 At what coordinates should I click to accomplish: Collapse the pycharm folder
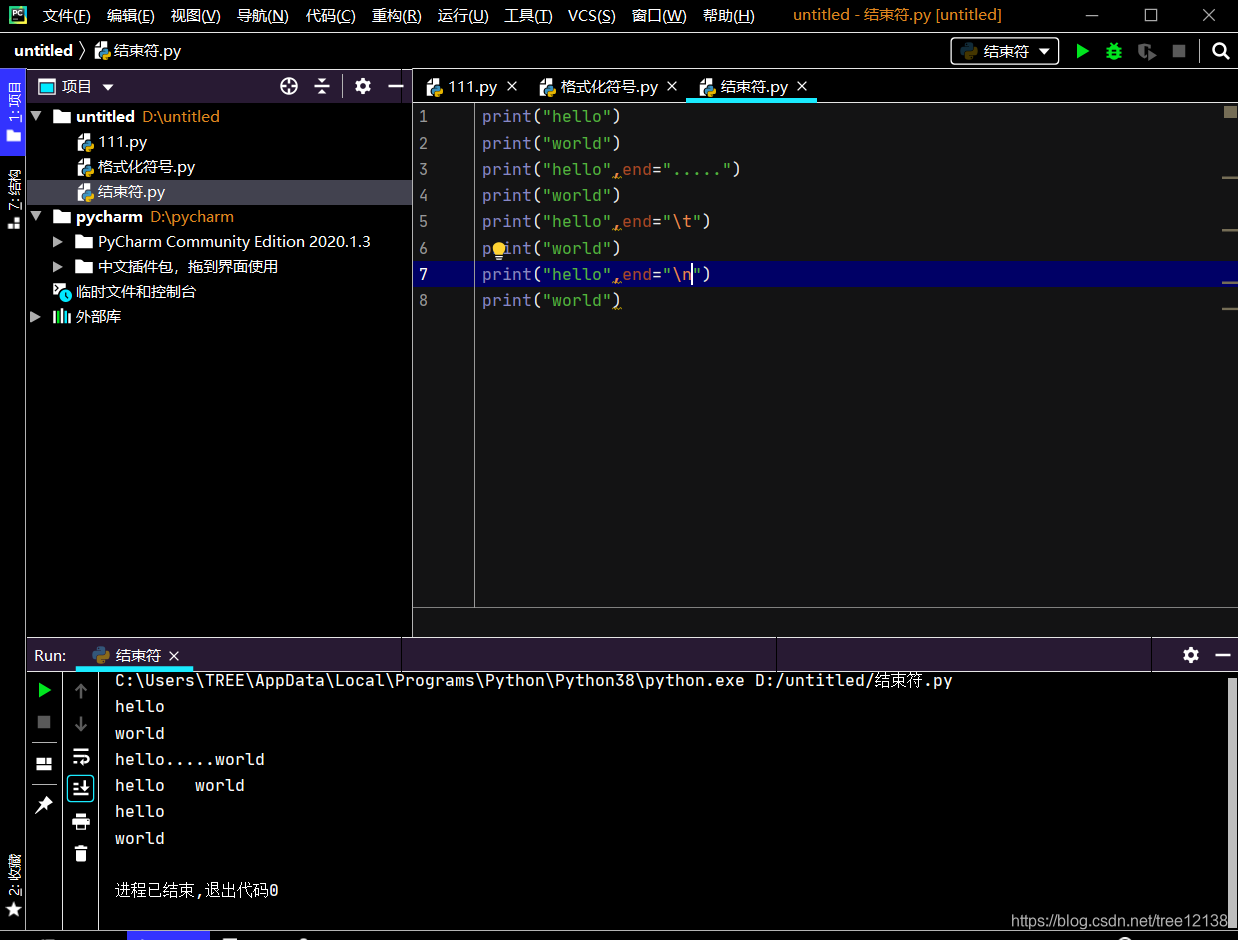pos(37,216)
